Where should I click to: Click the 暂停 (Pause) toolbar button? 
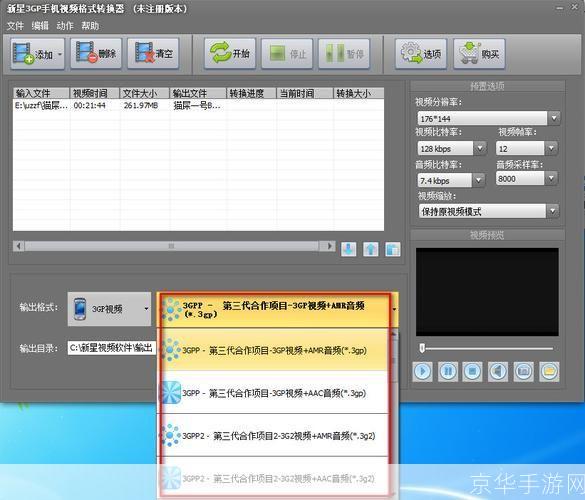point(344,54)
